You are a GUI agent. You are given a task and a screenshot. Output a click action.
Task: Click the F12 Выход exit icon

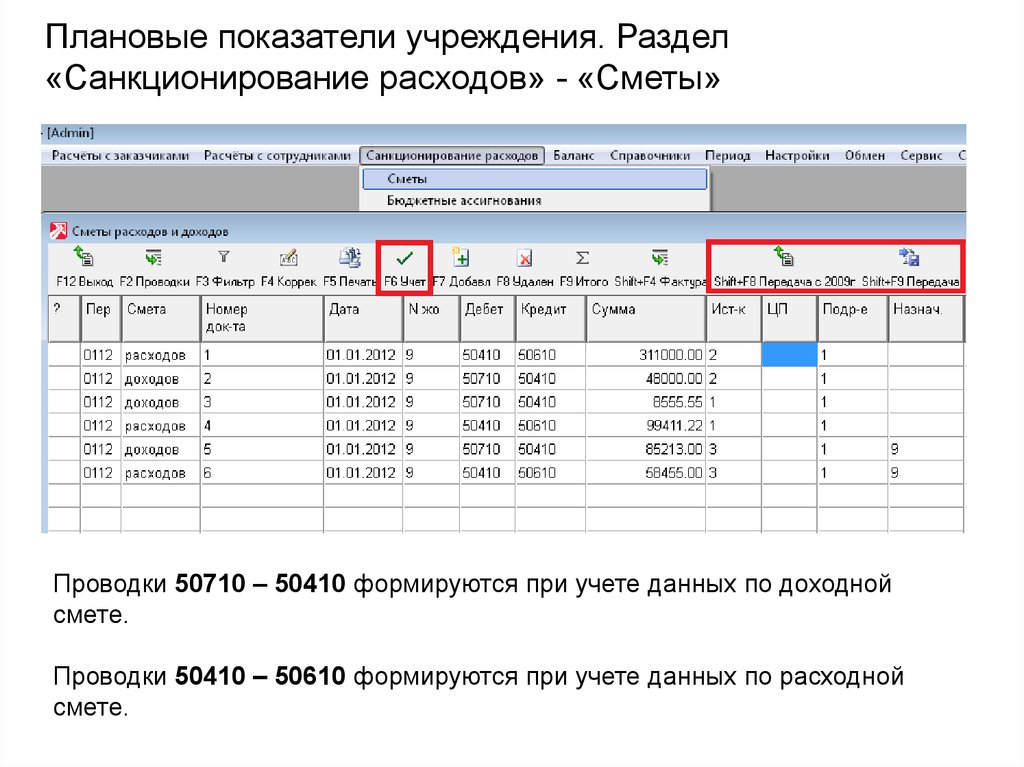84,259
